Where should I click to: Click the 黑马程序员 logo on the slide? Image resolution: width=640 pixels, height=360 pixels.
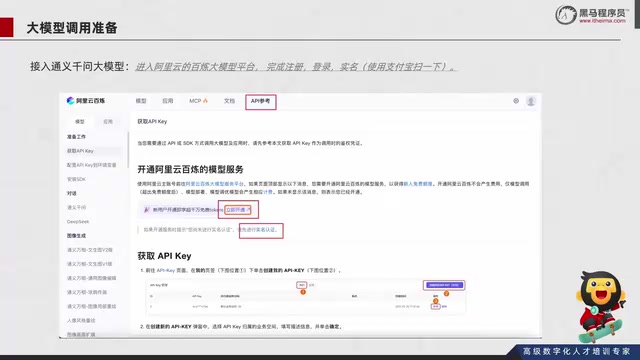pyautogui.click(x=591, y=15)
